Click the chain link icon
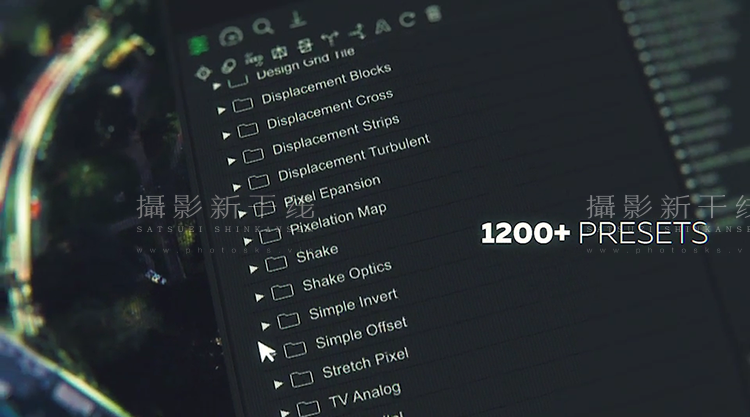This screenshot has height=417, width=750. (229, 66)
